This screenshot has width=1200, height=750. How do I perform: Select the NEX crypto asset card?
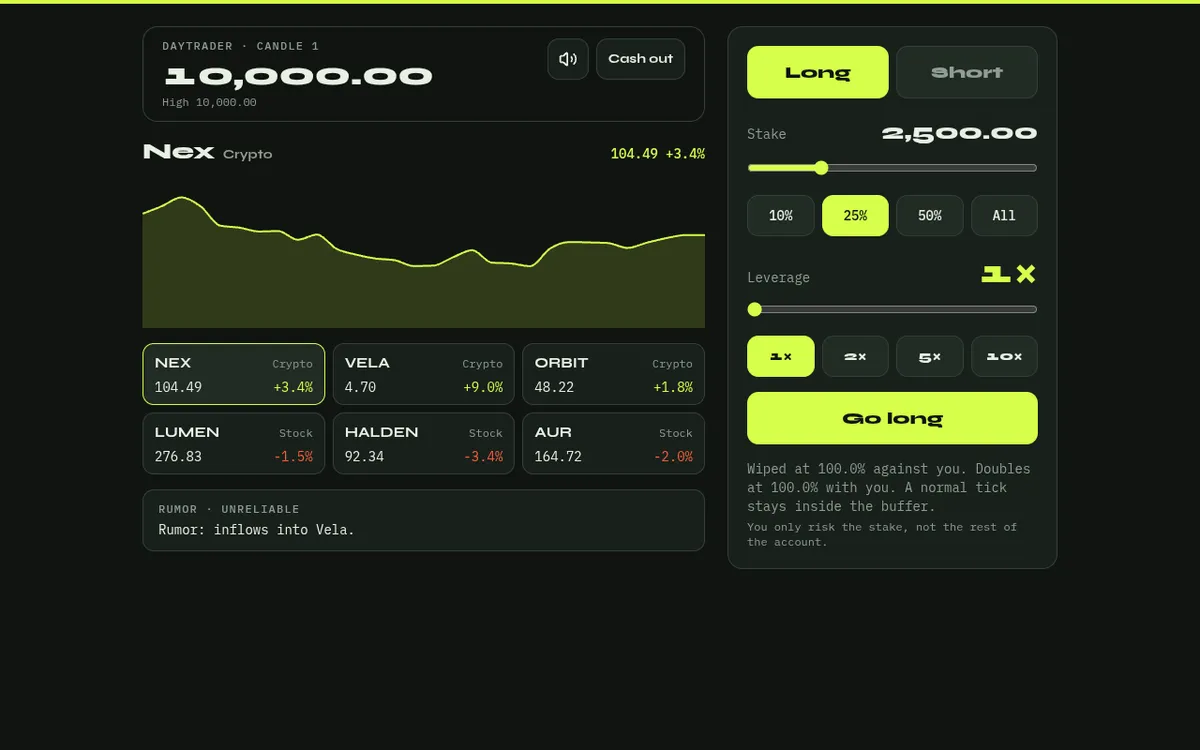point(234,374)
